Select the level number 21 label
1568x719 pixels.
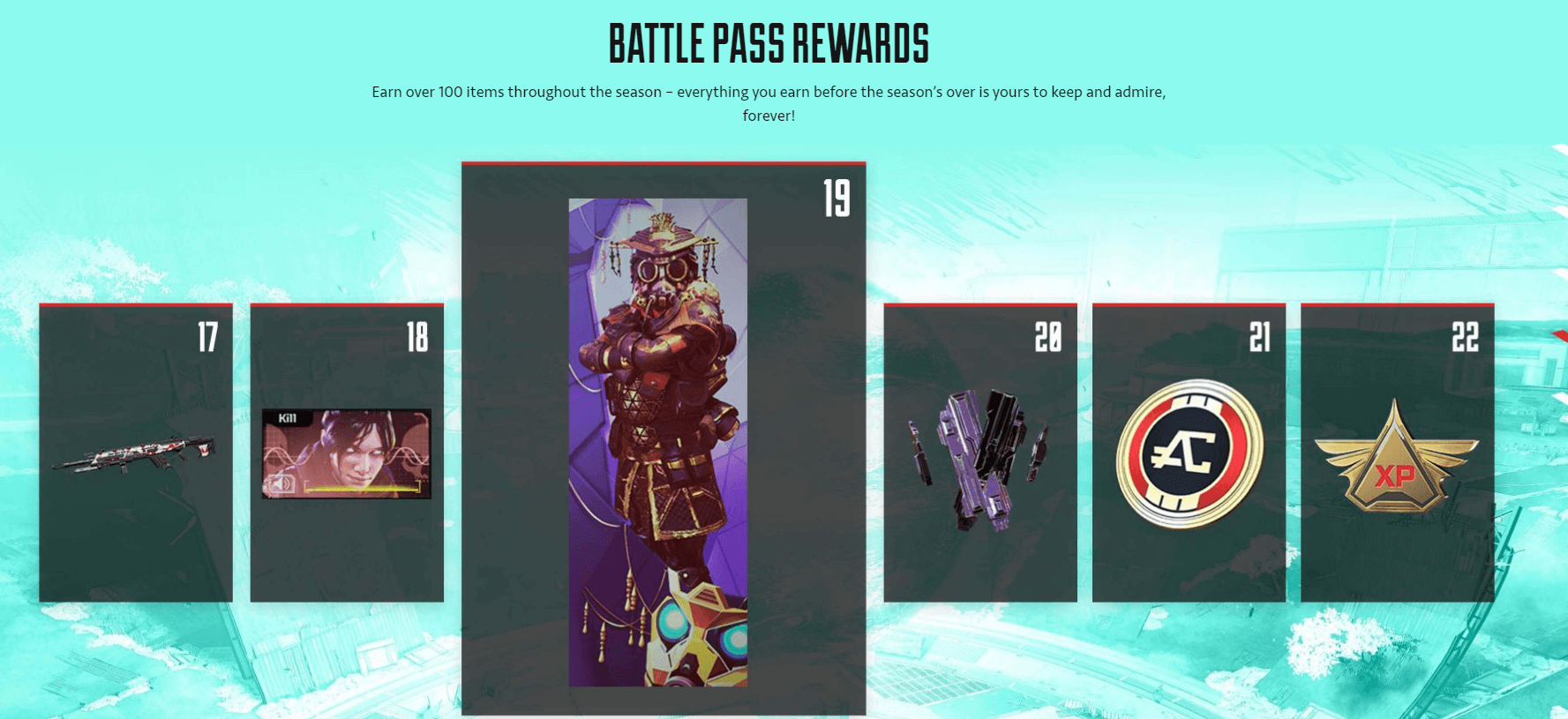pyautogui.click(x=1259, y=337)
